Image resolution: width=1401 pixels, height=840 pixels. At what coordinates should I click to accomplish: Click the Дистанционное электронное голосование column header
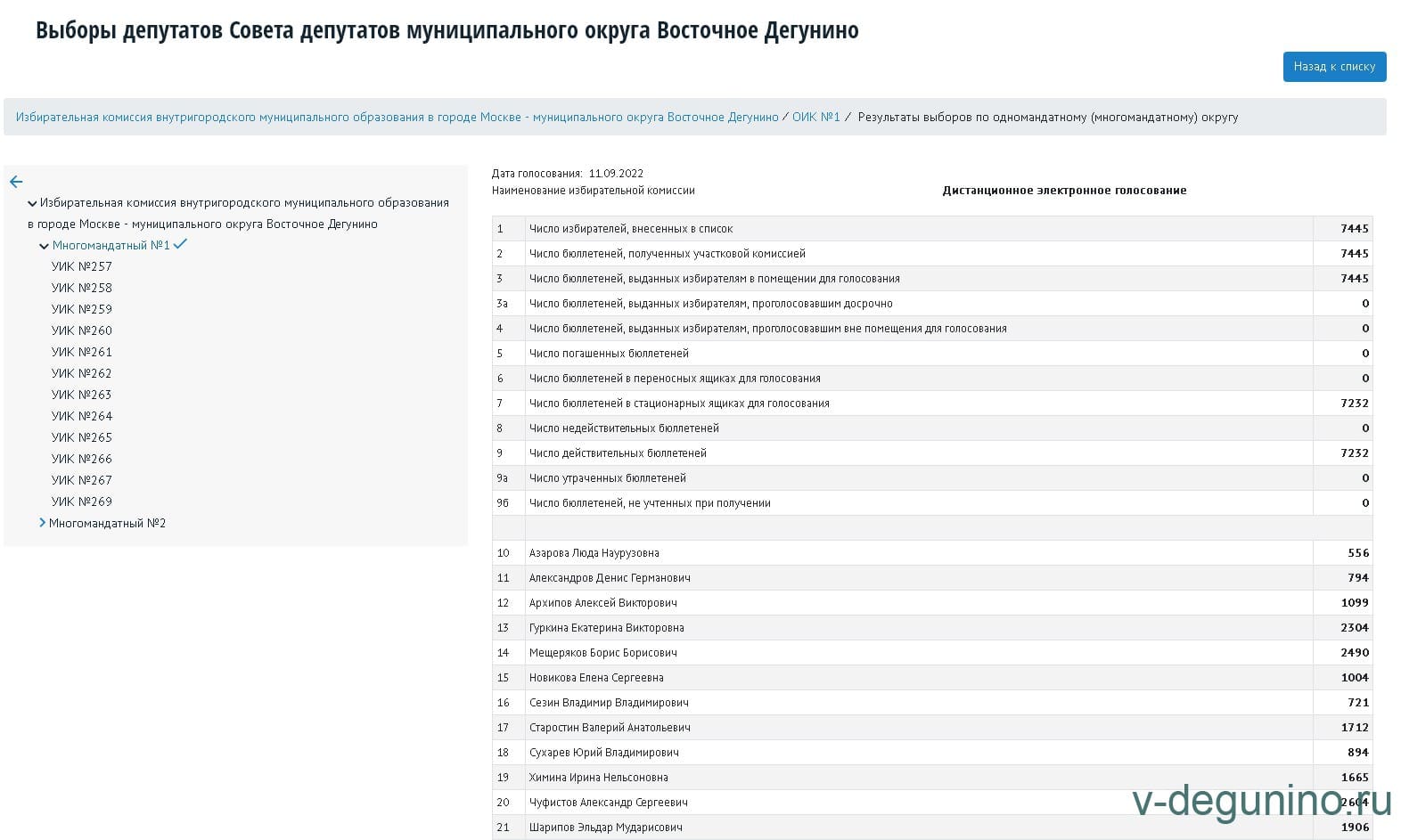coord(1064,191)
